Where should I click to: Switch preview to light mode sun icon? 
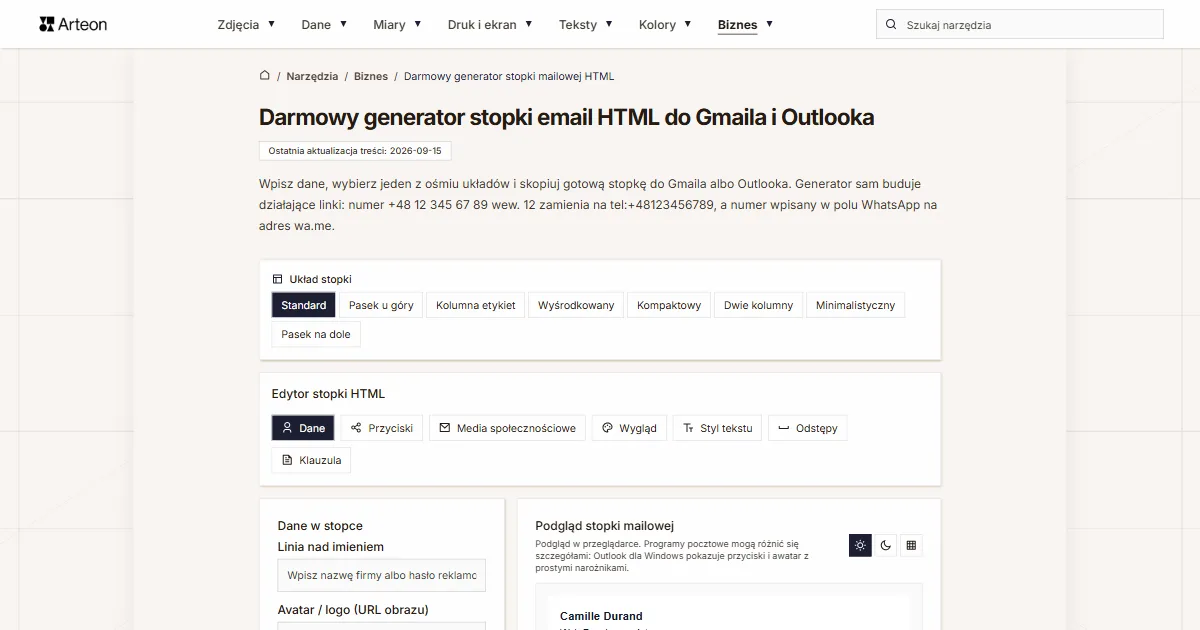[x=860, y=545]
